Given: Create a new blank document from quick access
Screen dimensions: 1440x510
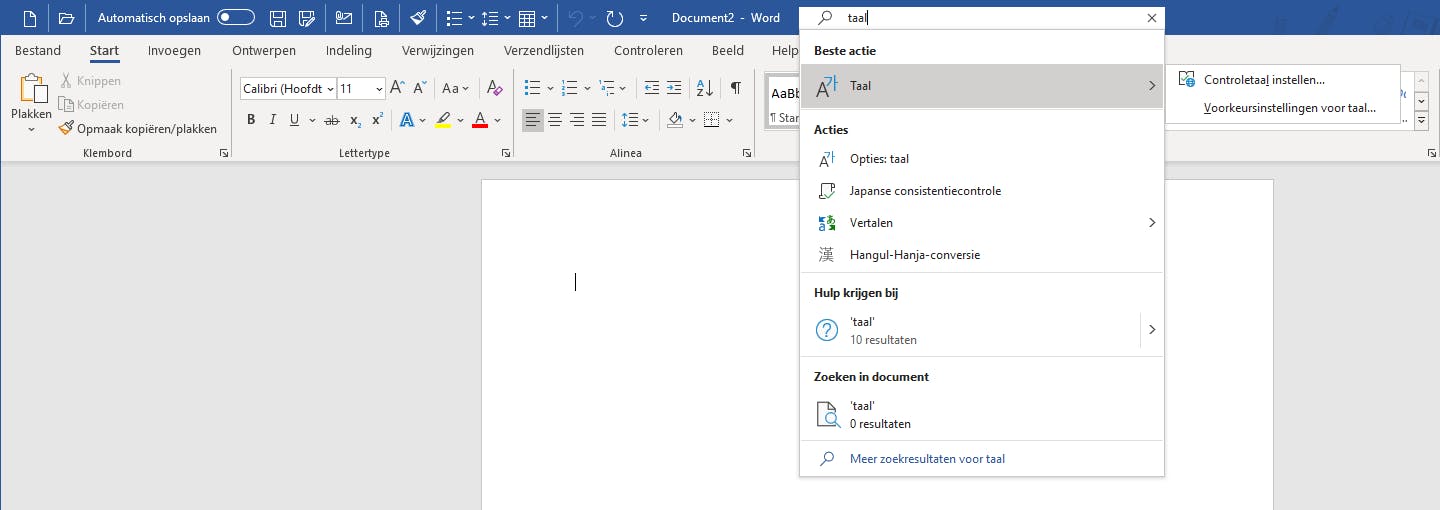Looking at the screenshot, I should click(30, 18).
